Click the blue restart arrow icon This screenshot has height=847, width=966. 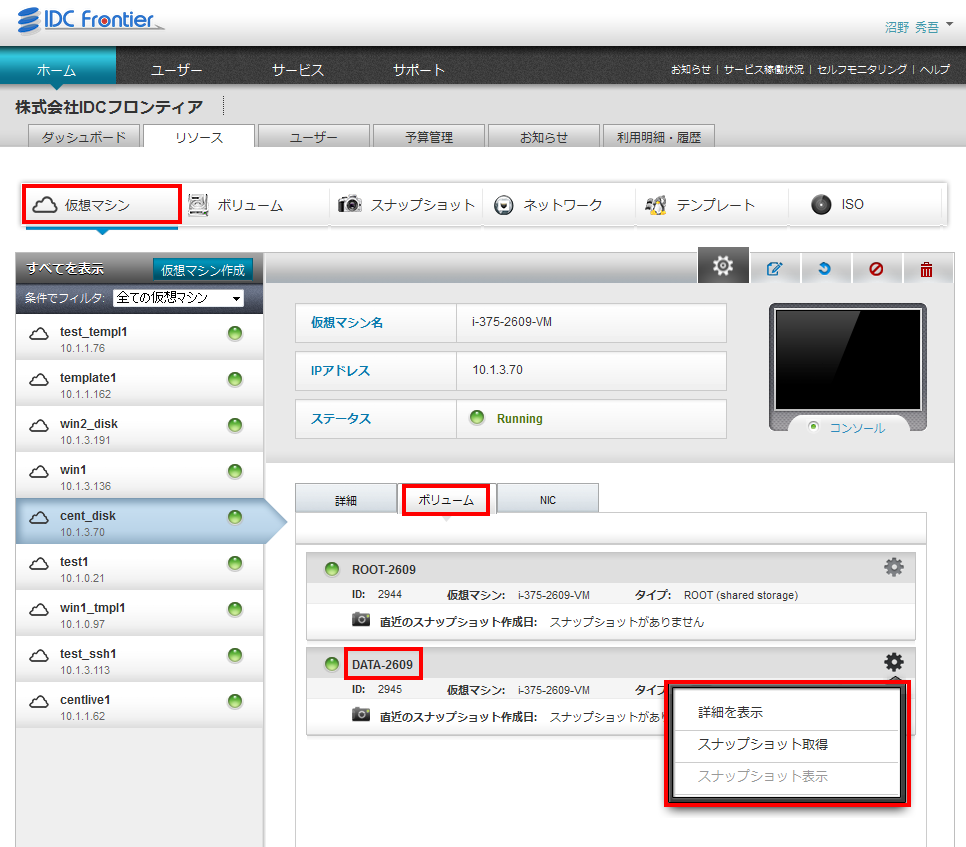(825, 269)
